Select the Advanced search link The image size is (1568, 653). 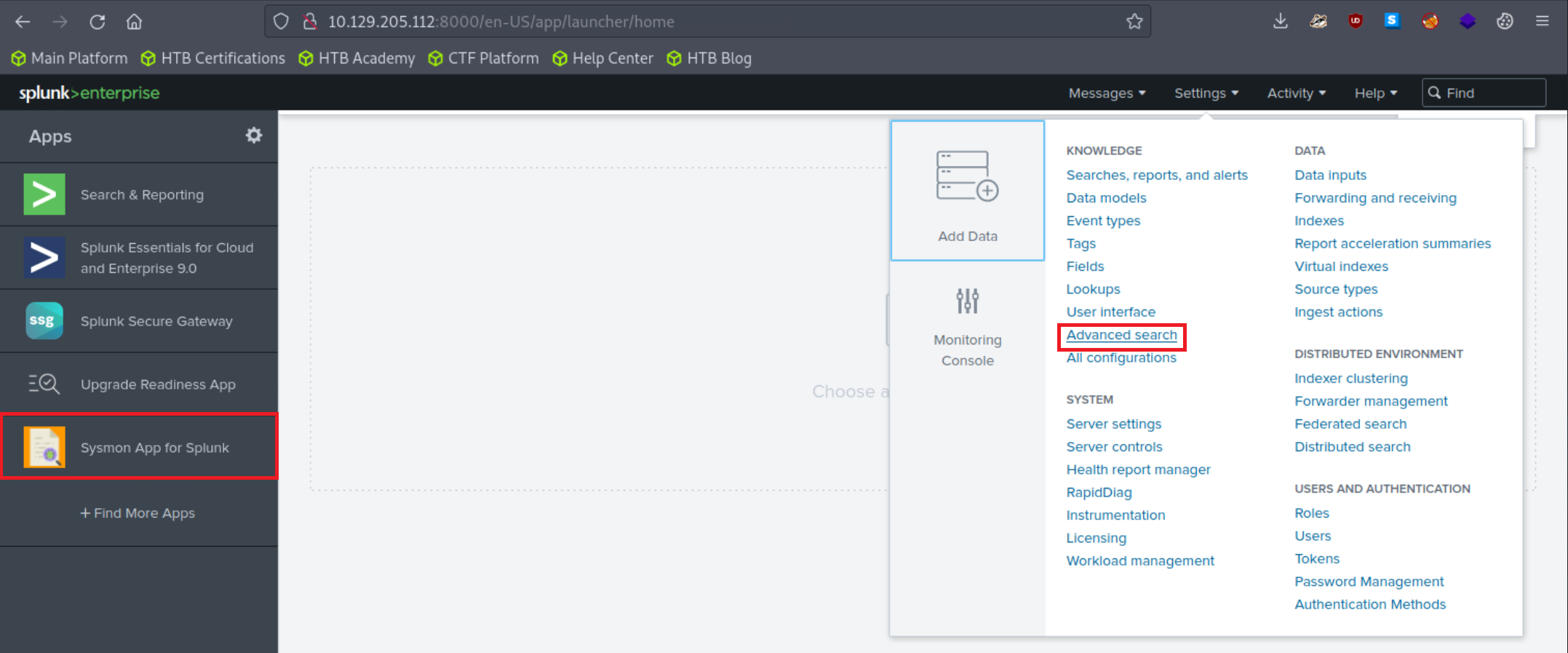tap(1121, 335)
